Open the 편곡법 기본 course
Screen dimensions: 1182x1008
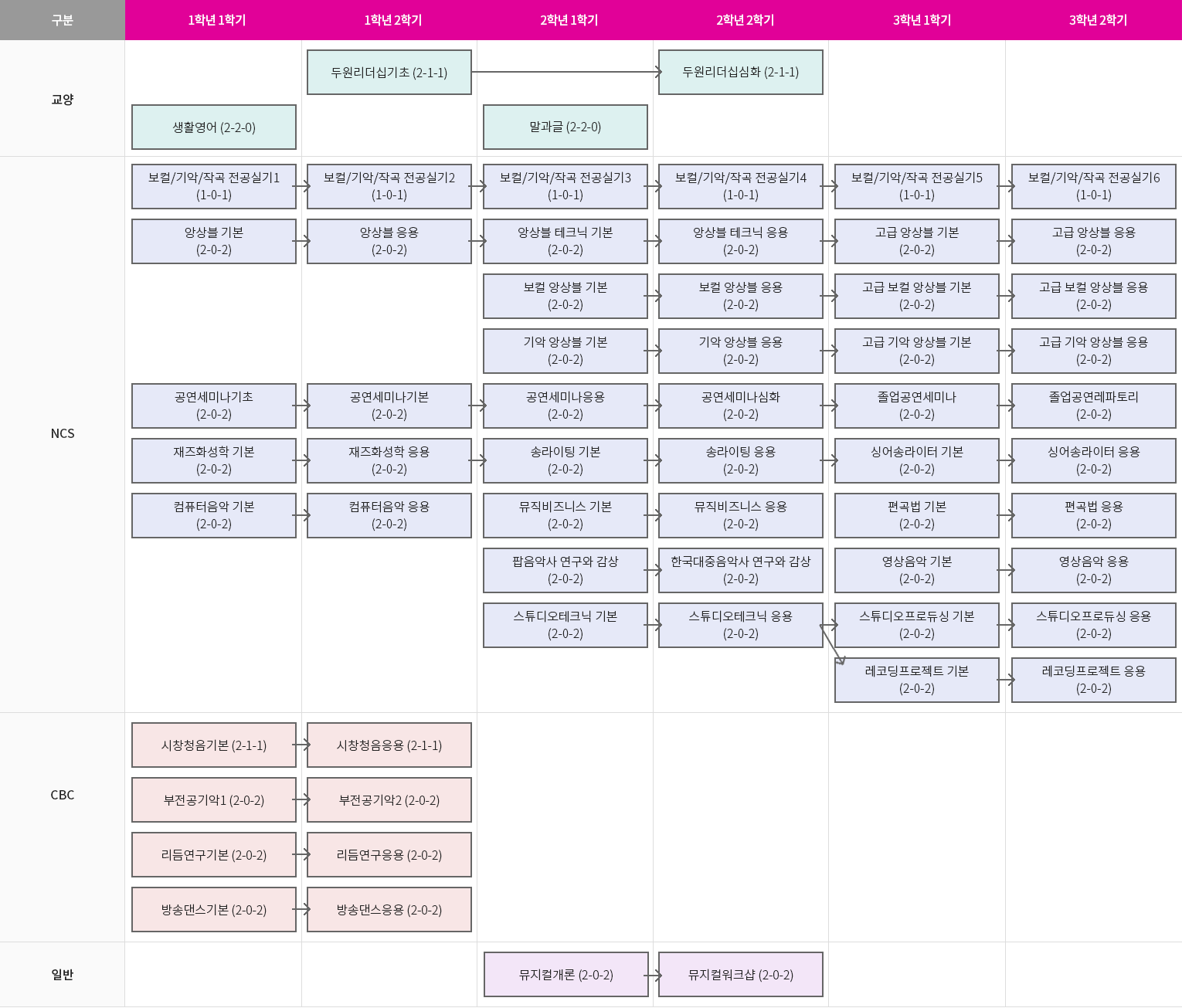pos(917,515)
